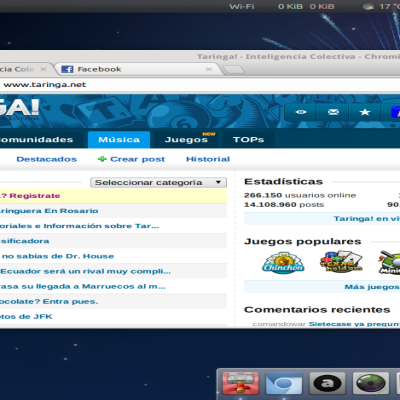Screen dimensions: 400x400
Task: Open post 'Ecuador será un rival muy compli...'
Action: [85, 271]
